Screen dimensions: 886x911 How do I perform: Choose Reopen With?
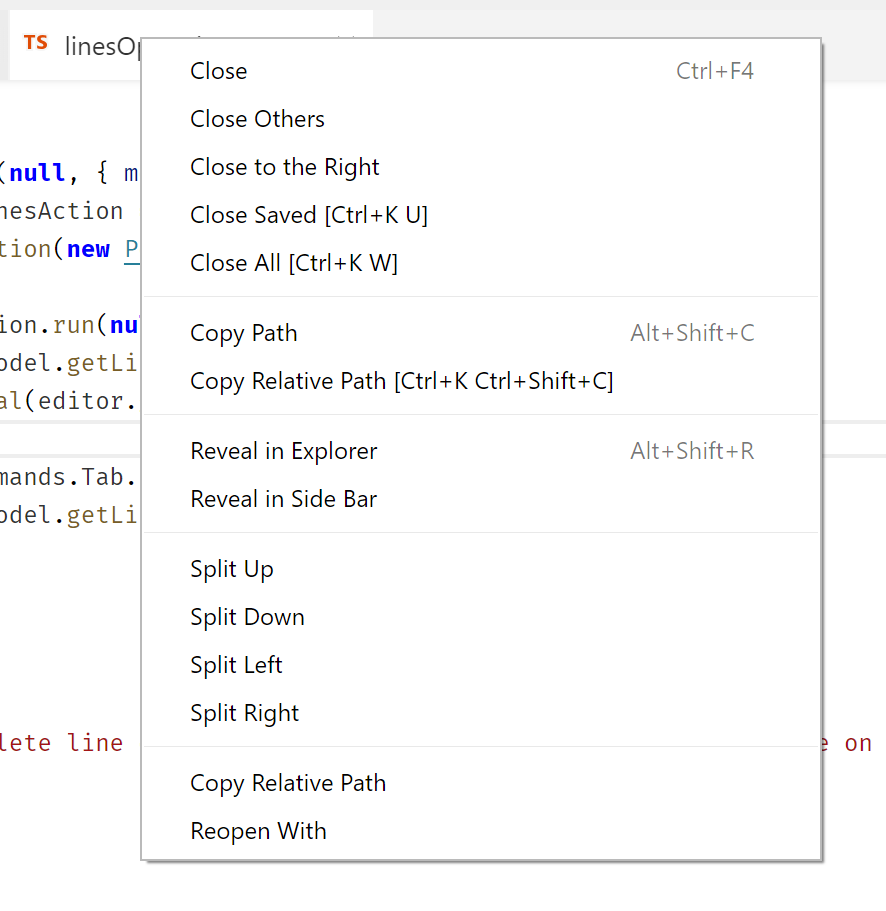481,831
